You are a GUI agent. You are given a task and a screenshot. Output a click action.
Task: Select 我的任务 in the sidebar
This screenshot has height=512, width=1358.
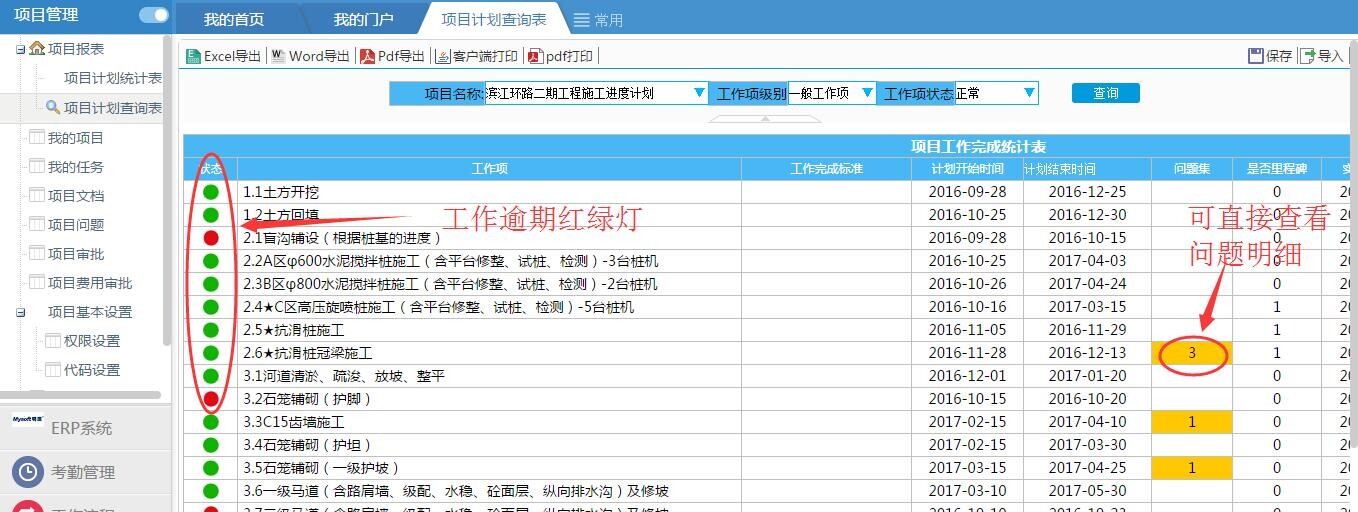coord(75,167)
